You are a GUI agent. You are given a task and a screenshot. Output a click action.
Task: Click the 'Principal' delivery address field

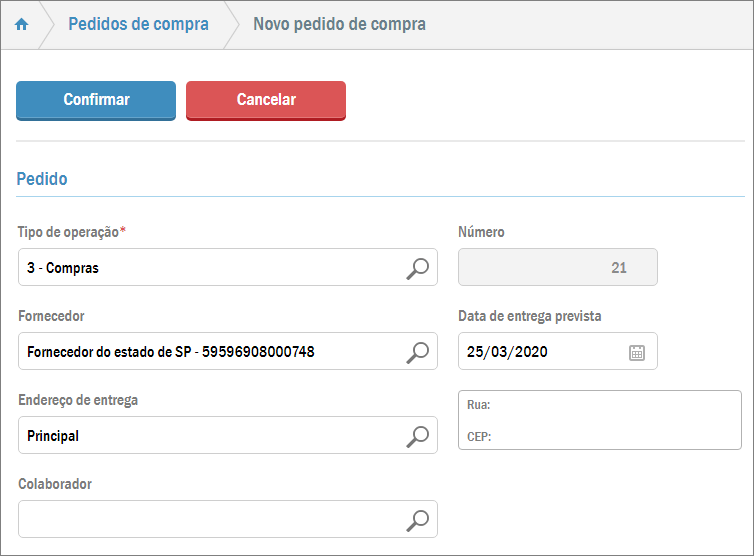(x=210, y=436)
